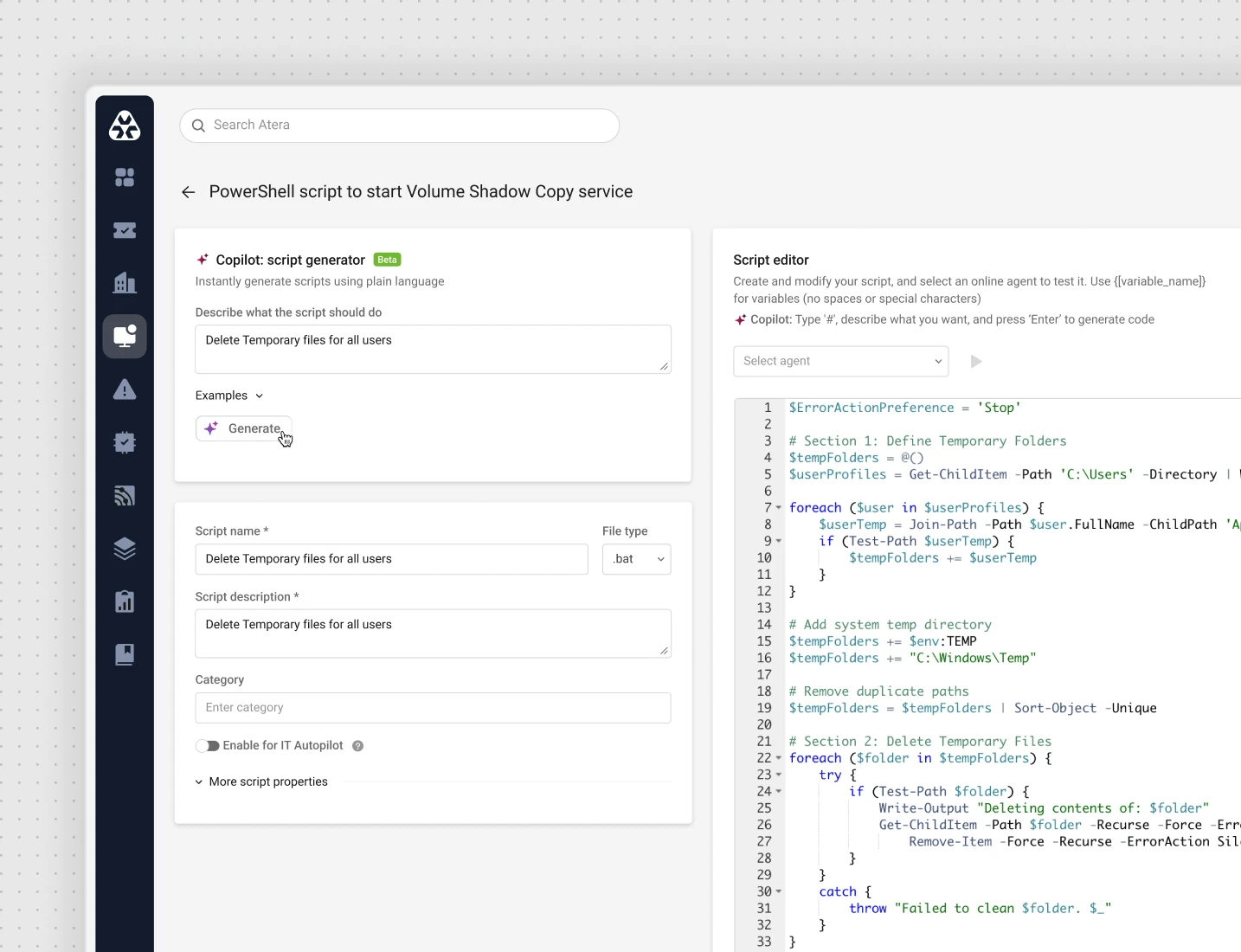Open the Customers building icon in sidebar
The width and height of the screenshot is (1241, 952).
pos(125,283)
